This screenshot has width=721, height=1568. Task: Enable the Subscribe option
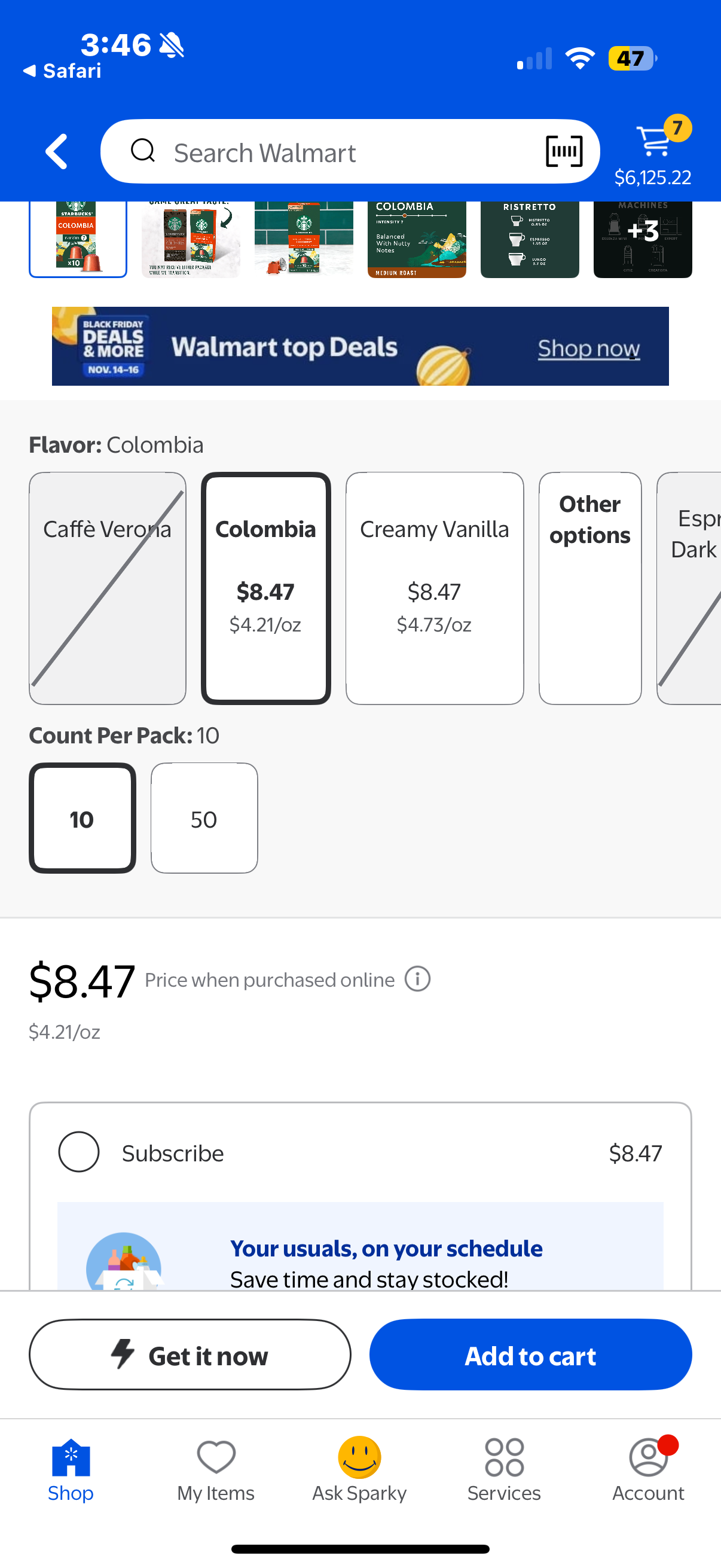[78, 1151]
